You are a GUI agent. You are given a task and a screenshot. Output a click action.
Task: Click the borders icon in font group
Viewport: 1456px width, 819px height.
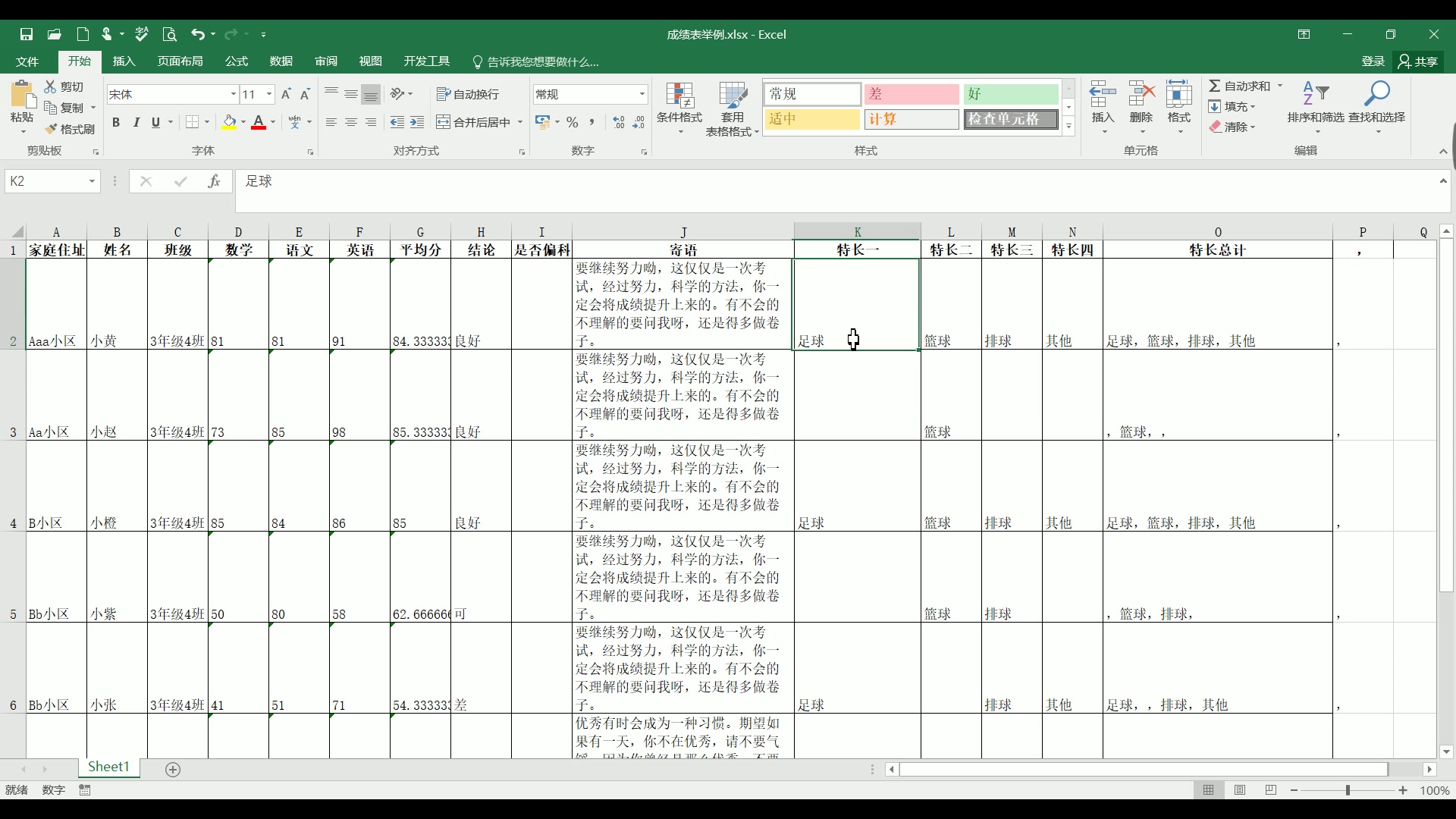193,122
